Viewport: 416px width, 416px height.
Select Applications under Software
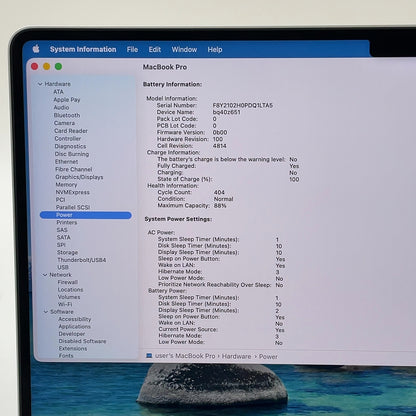click(x=75, y=326)
